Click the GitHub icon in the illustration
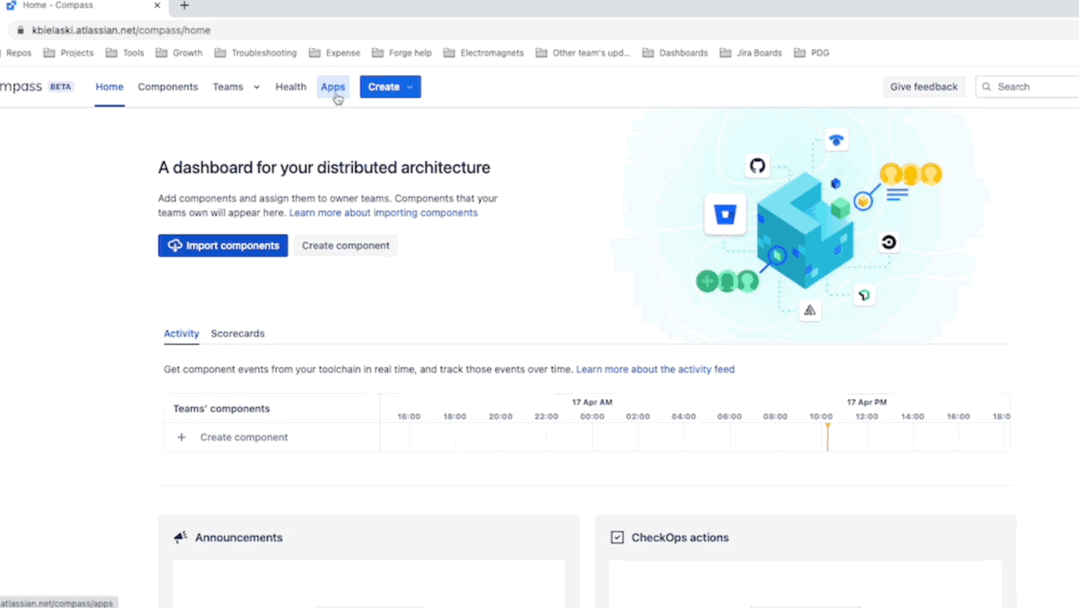1080x608 pixels. click(758, 166)
